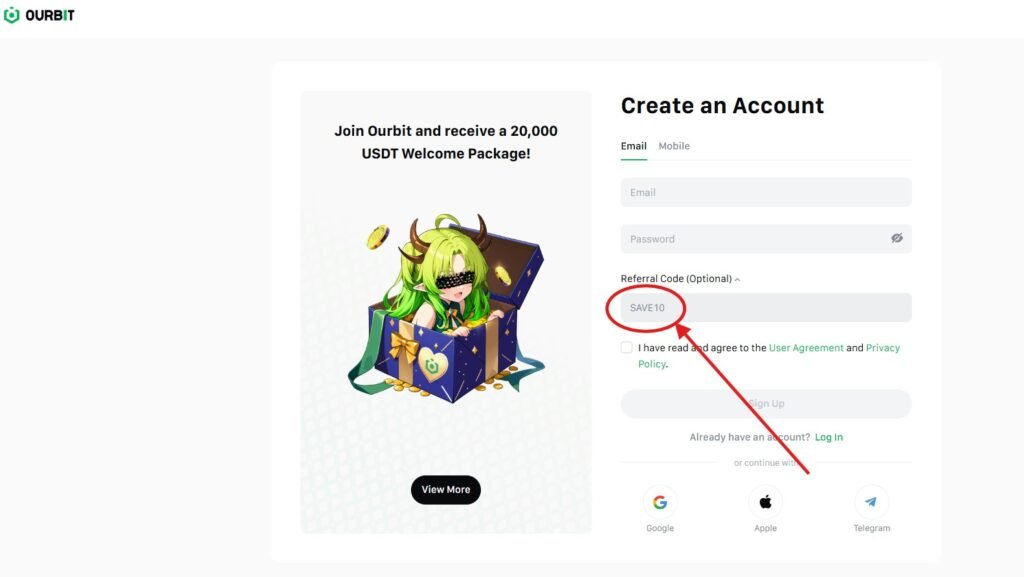
Task: Sign up with the Google icon
Action: [659, 502]
